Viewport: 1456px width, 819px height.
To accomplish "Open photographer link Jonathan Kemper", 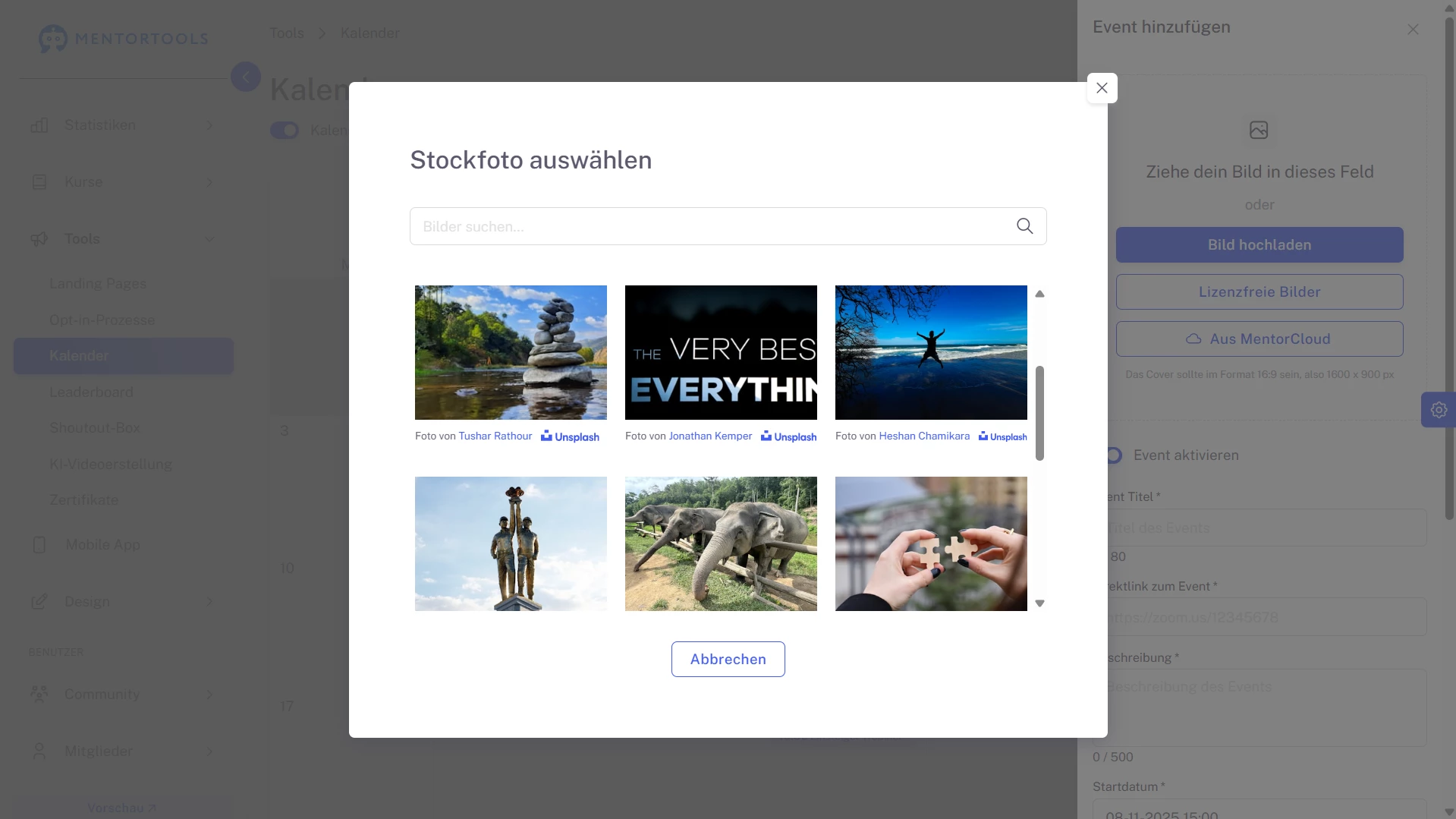I will 710,436.
